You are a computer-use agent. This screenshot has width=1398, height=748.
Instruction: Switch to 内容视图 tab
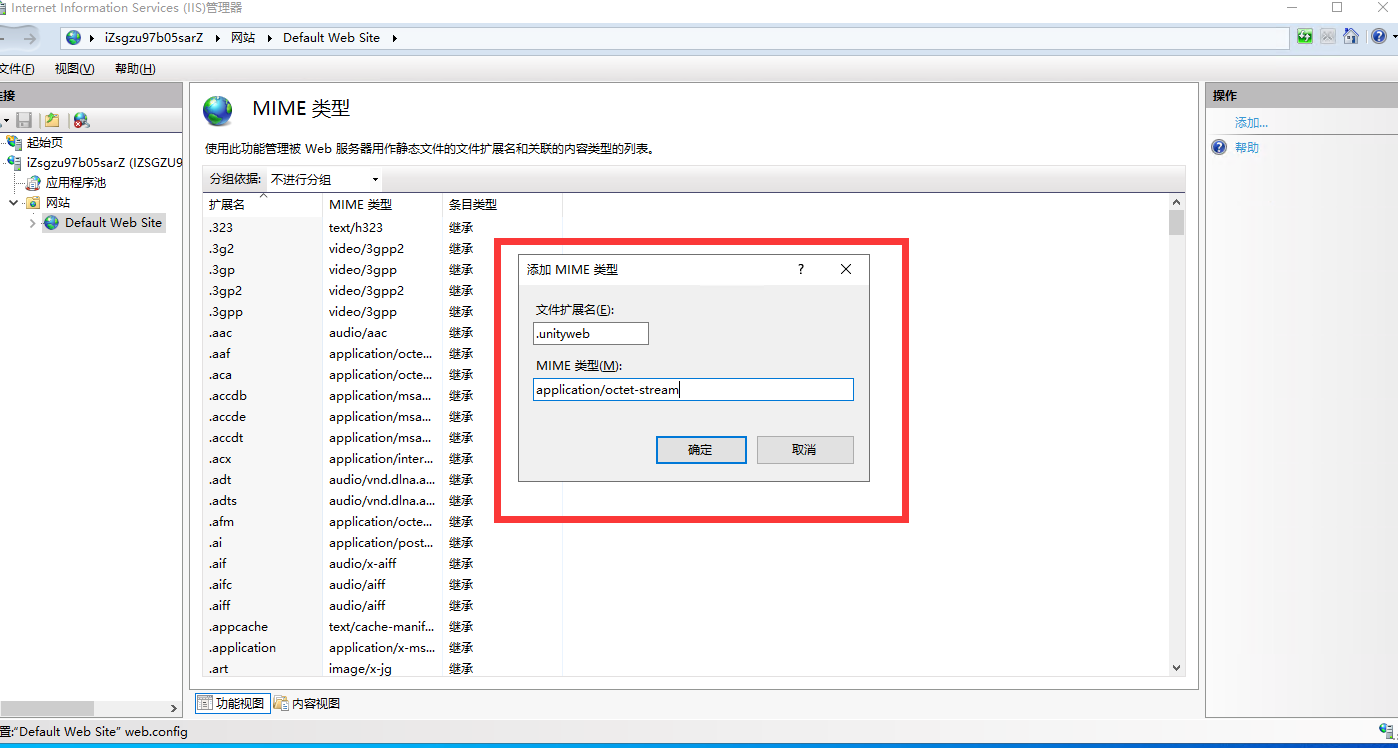click(x=307, y=703)
